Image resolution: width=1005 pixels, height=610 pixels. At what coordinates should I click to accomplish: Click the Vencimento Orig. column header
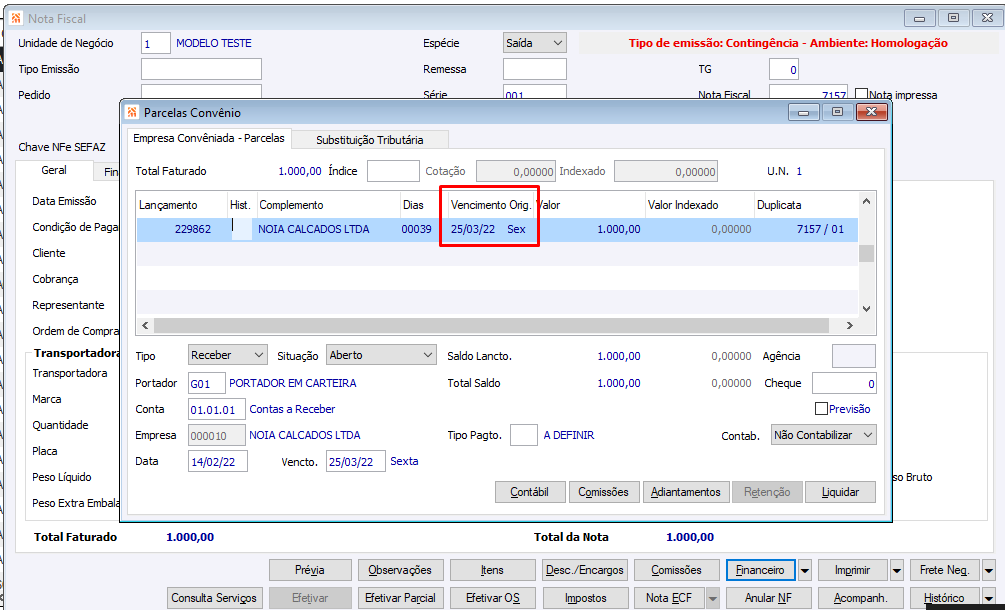[492, 205]
